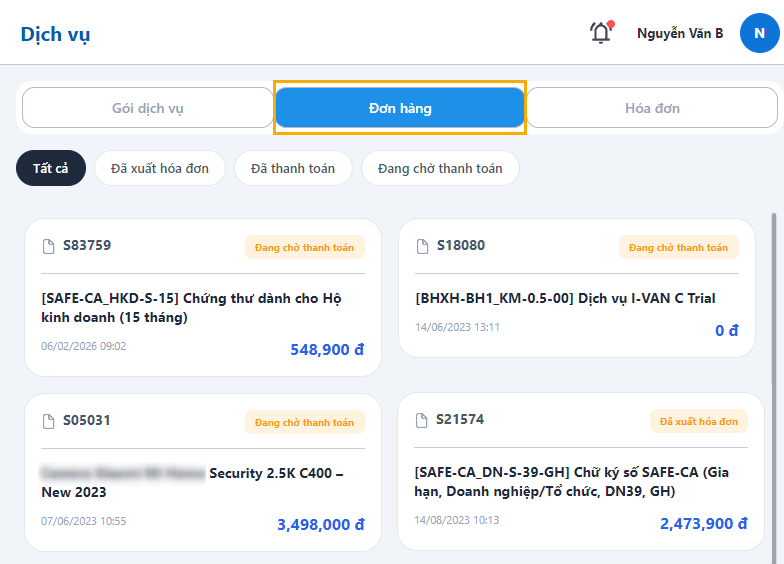Open order number S18080
This screenshot has width=784, height=564.
[x=461, y=245]
